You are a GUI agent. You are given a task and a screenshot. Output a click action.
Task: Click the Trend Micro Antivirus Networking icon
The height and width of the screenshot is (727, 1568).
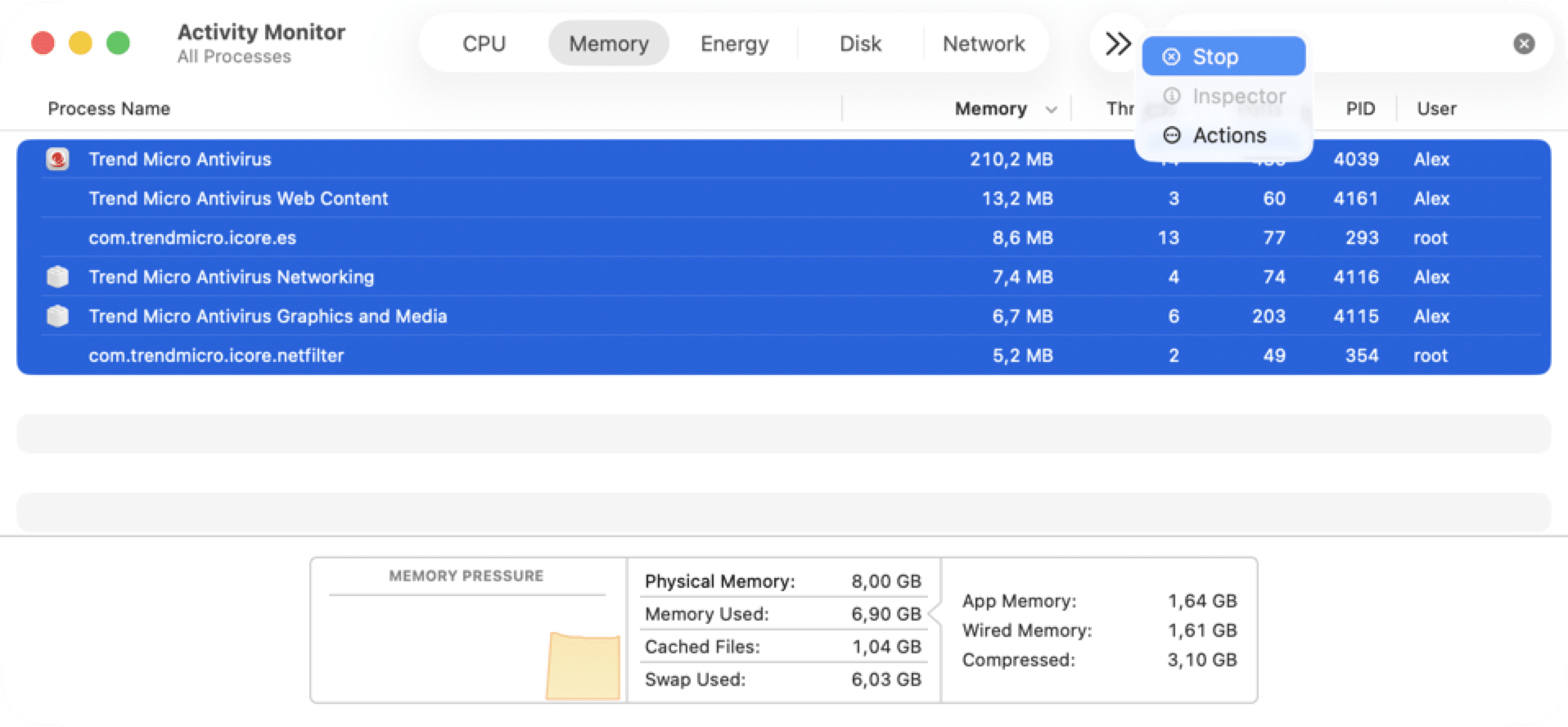click(x=57, y=277)
